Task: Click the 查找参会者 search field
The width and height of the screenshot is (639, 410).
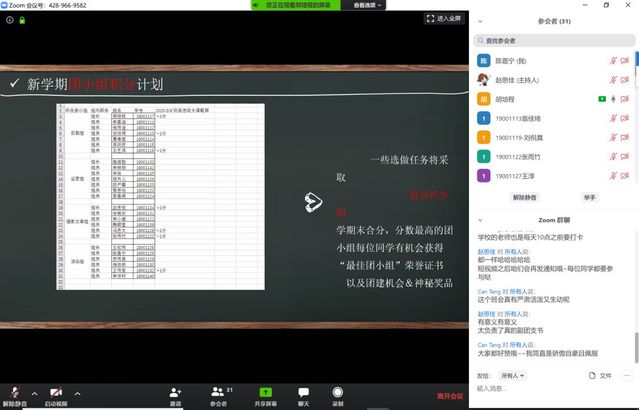Action: coord(555,39)
